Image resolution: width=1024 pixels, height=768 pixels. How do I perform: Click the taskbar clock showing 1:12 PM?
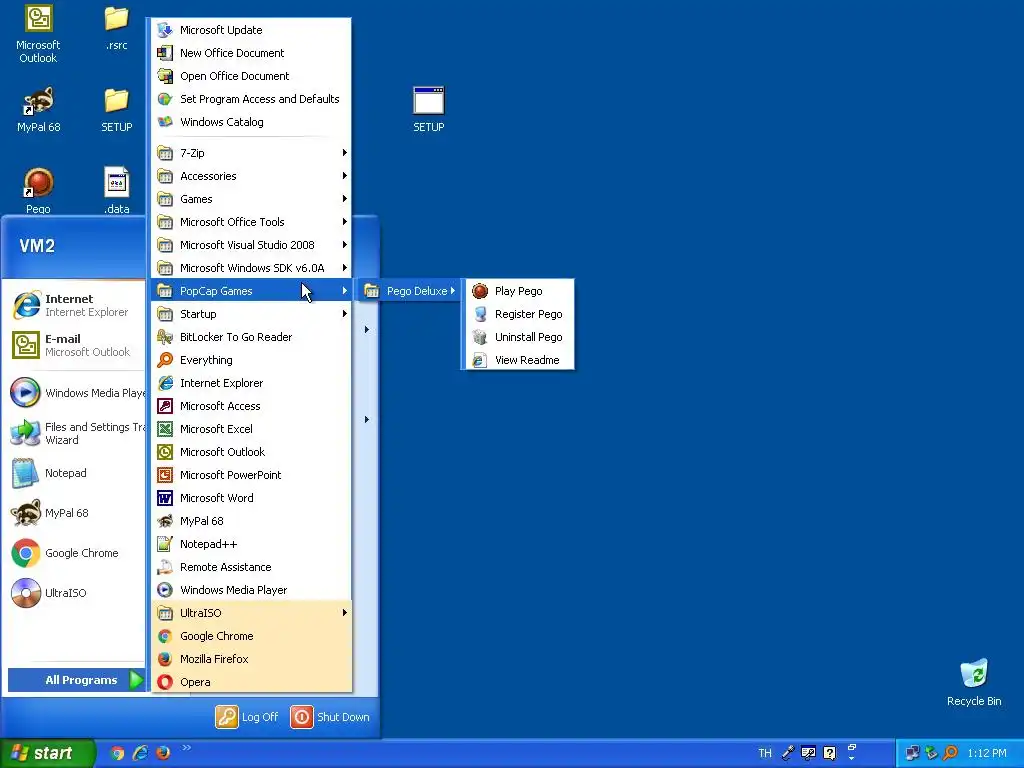987,753
